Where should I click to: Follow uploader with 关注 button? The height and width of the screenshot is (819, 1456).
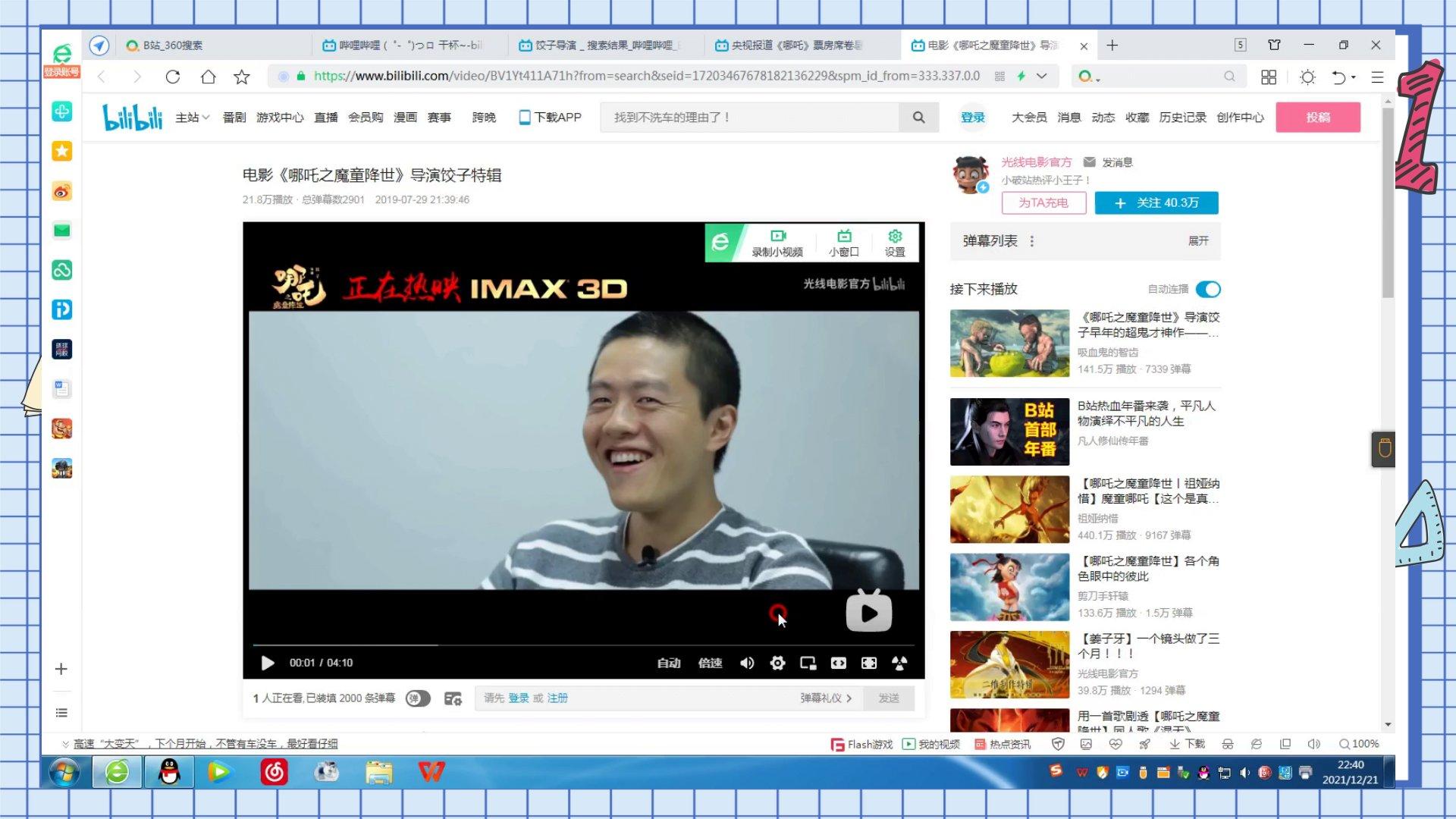pyautogui.click(x=1156, y=203)
